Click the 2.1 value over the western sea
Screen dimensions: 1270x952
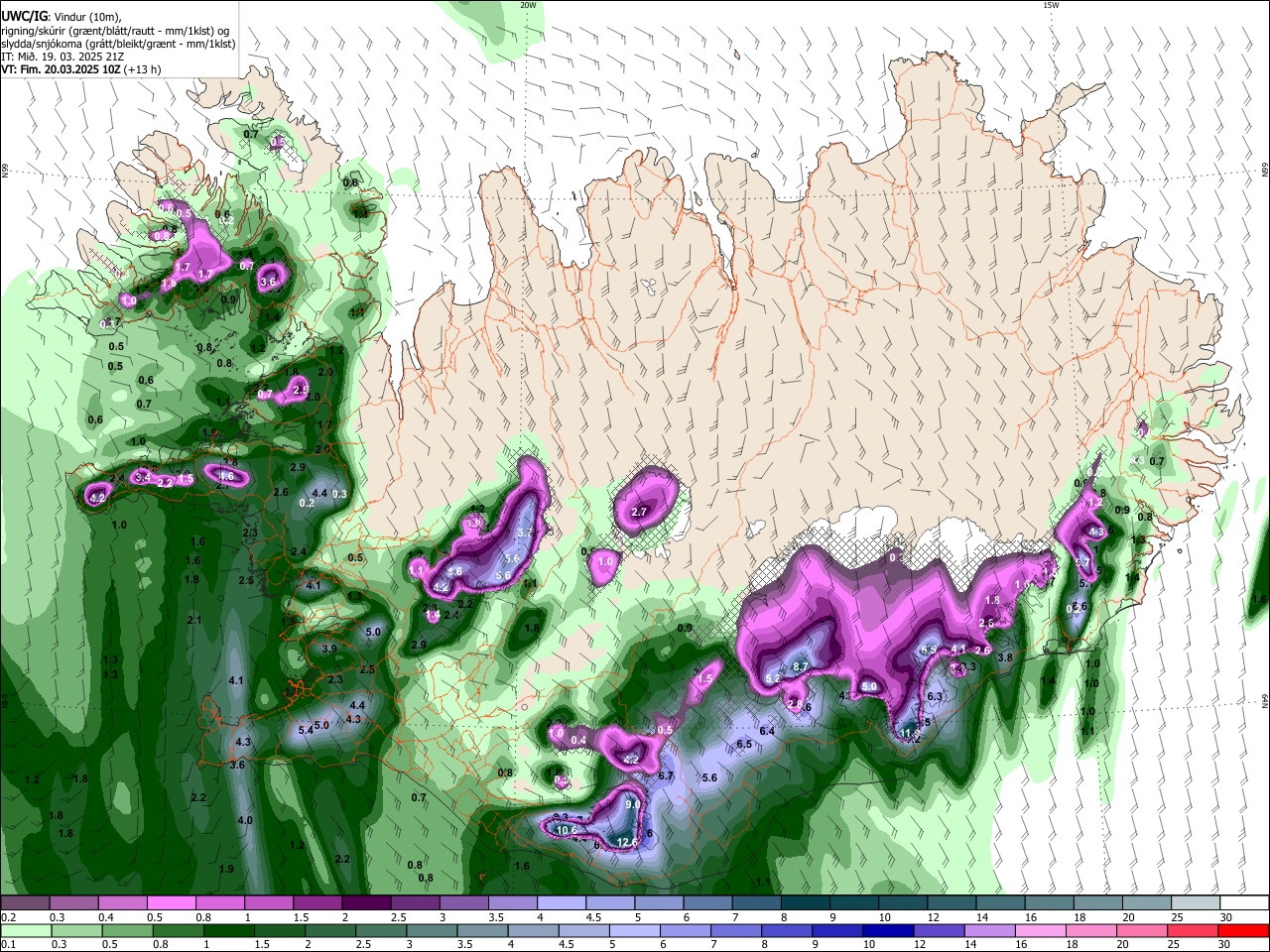pyautogui.click(x=194, y=620)
